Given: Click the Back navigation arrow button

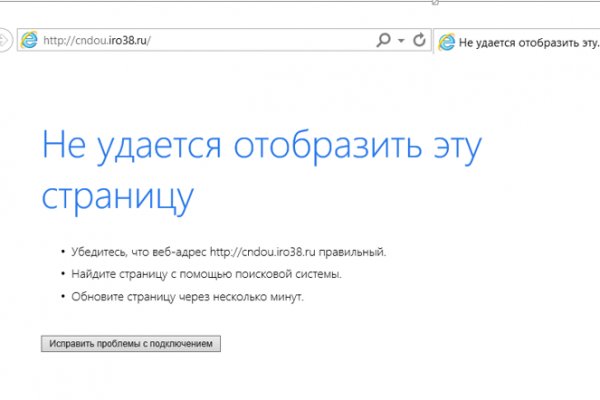Looking at the screenshot, I should (5, 40).
